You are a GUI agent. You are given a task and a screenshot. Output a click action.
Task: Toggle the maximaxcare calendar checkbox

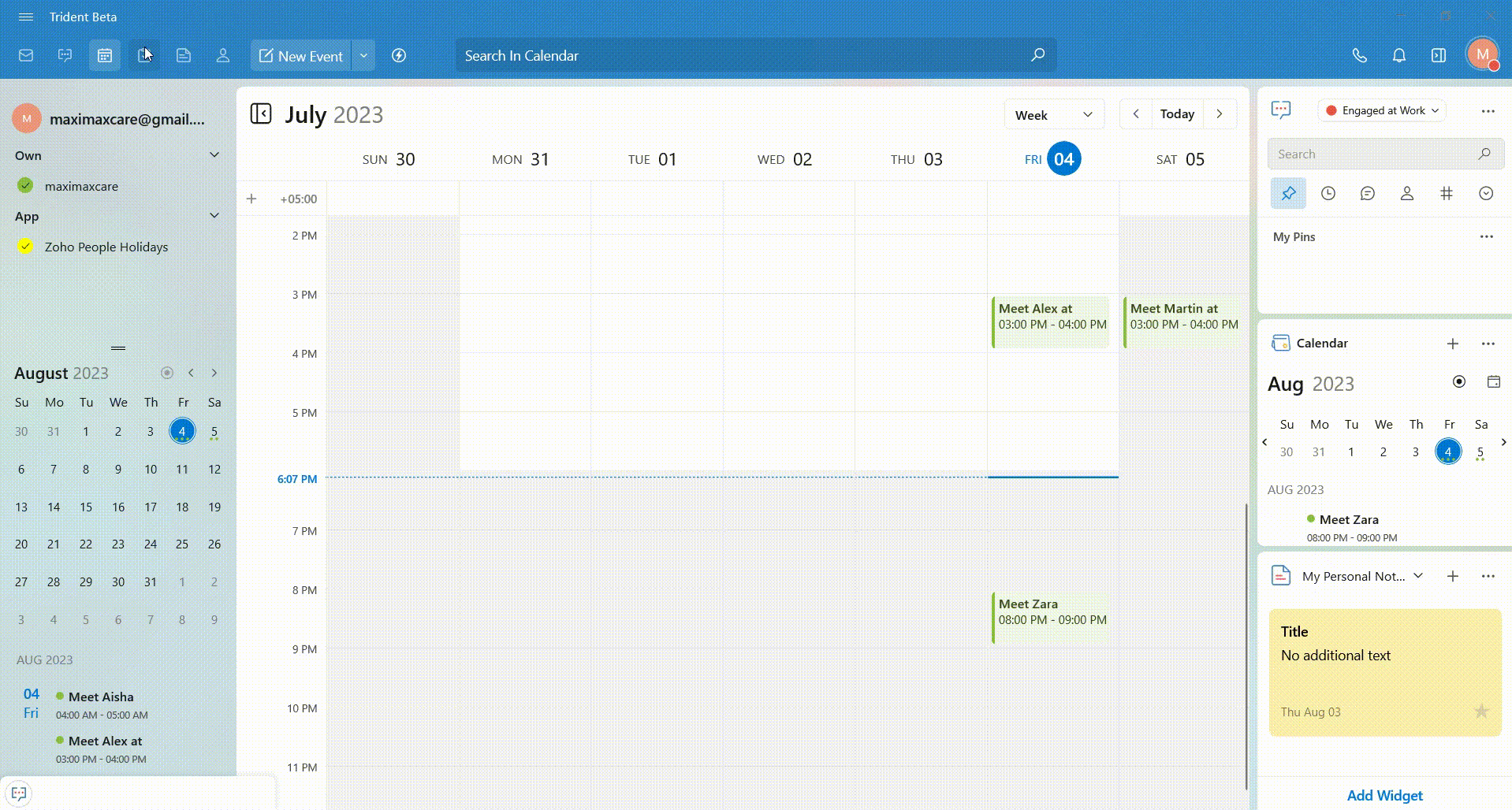[x=25, y=186]
